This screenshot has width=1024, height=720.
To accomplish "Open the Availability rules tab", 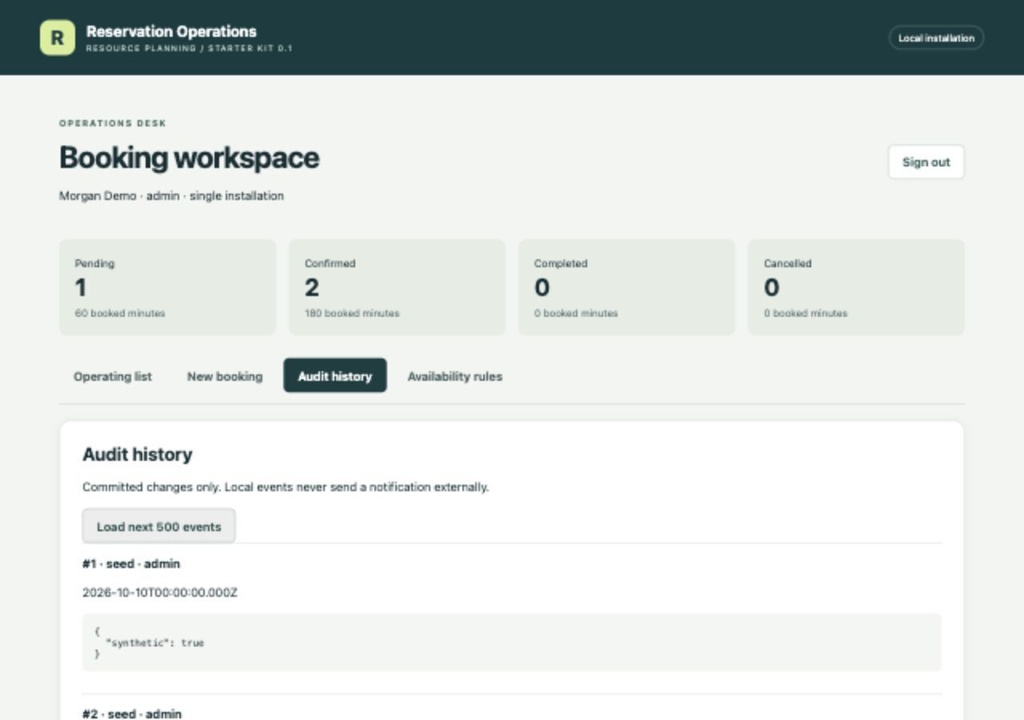I will 455,376.
